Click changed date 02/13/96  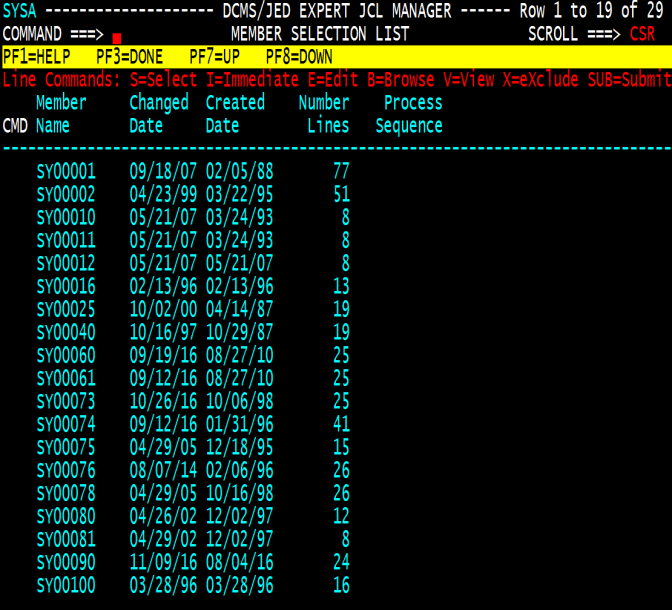point(163,286)
